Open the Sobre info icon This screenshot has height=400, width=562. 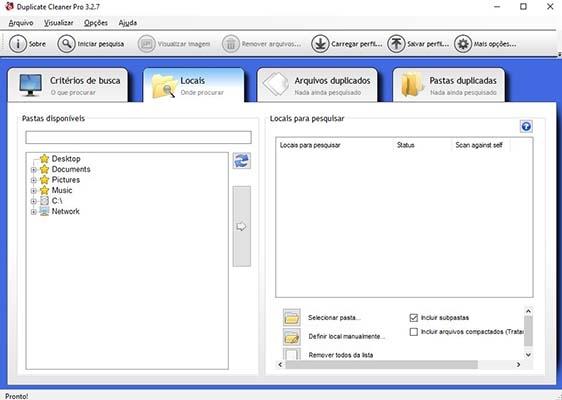point(18,44)
